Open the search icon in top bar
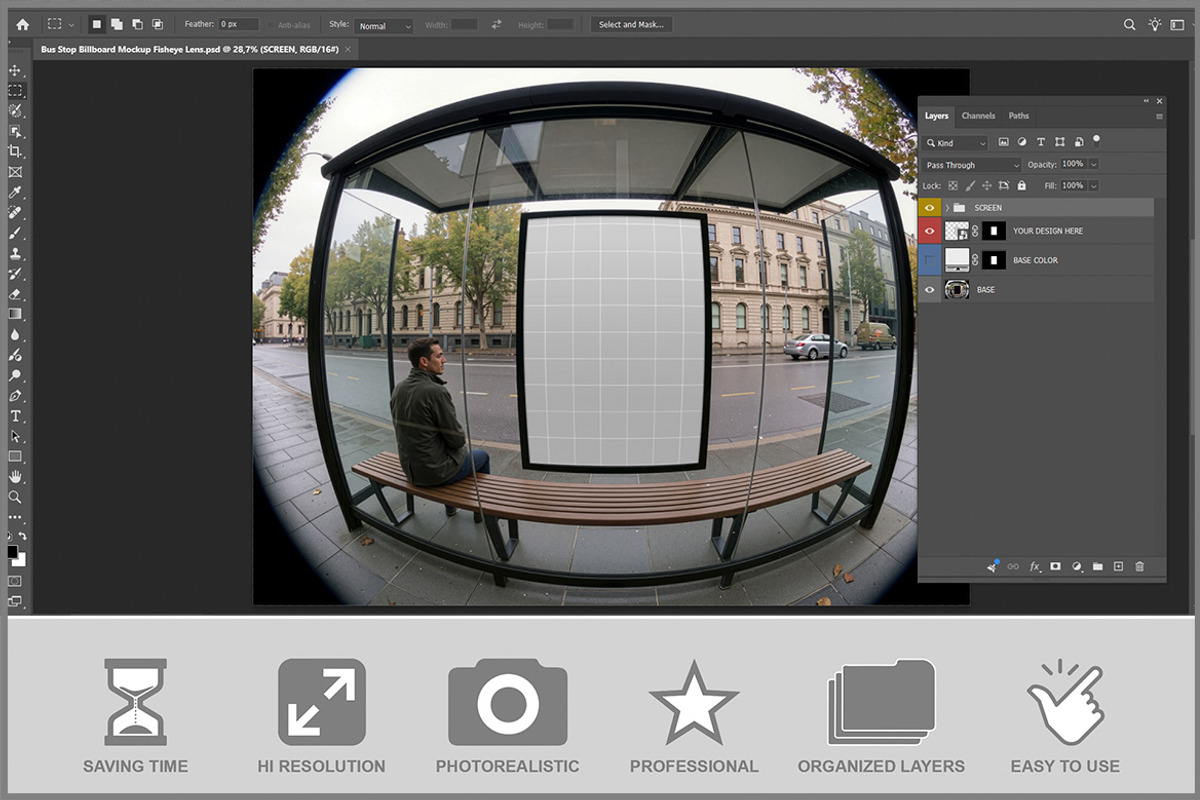This screenshot has width=1200, height=800. click(x=1129, y=24)
